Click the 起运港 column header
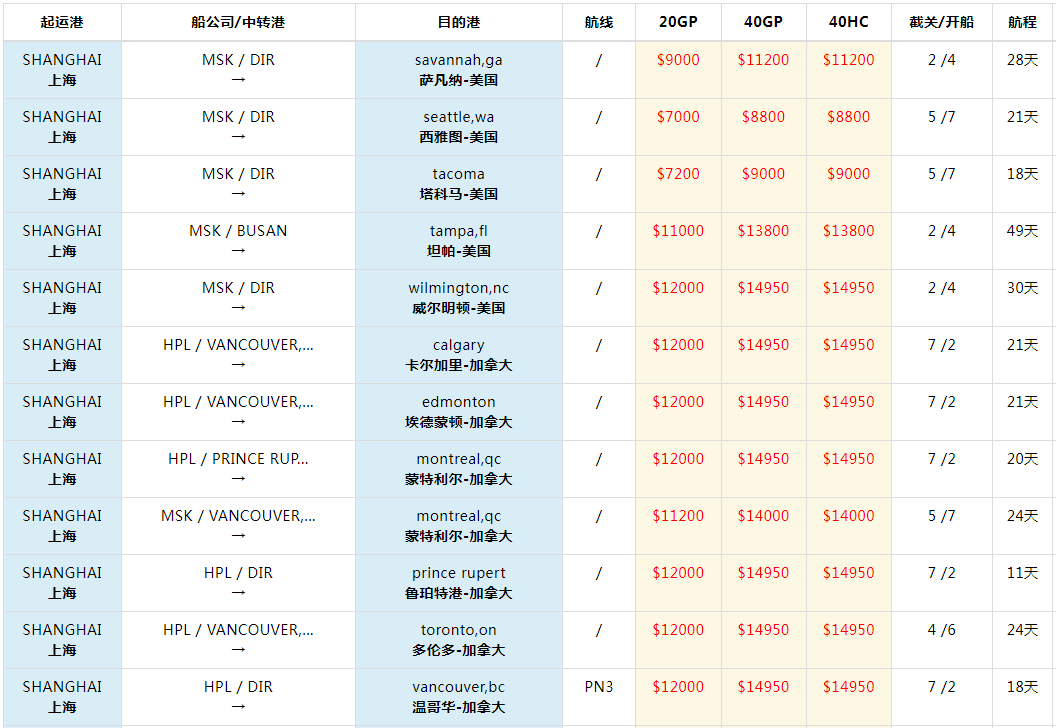The height and width of the screenshot is (728, 1056). click(62, 22)
